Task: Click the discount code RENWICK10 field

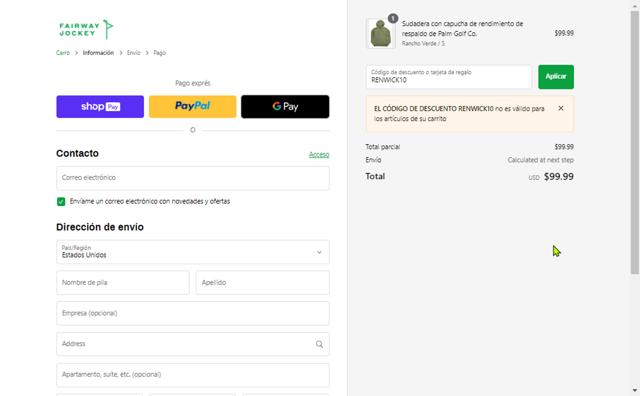Action: (x=449, y=77)
